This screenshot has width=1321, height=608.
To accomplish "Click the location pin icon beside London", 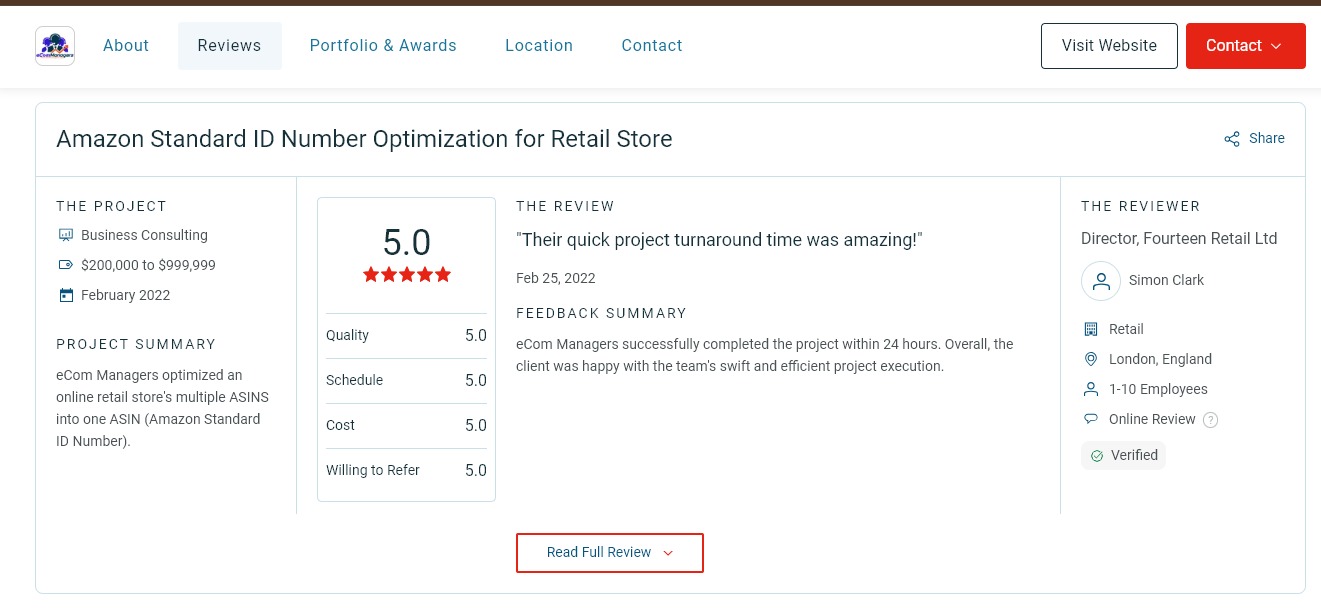I will point(1091,359).
